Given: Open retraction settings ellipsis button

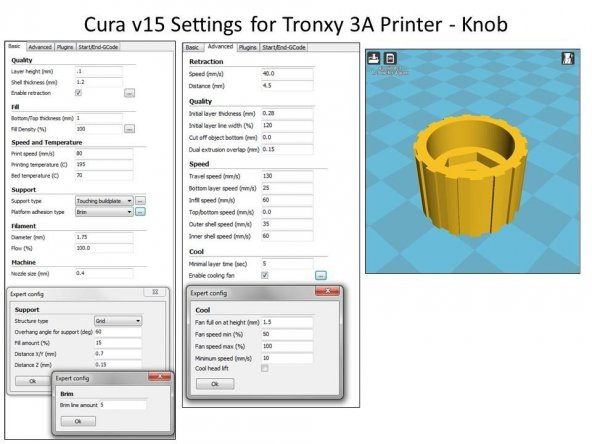Looking at the screenshot, I should [130, 93].
